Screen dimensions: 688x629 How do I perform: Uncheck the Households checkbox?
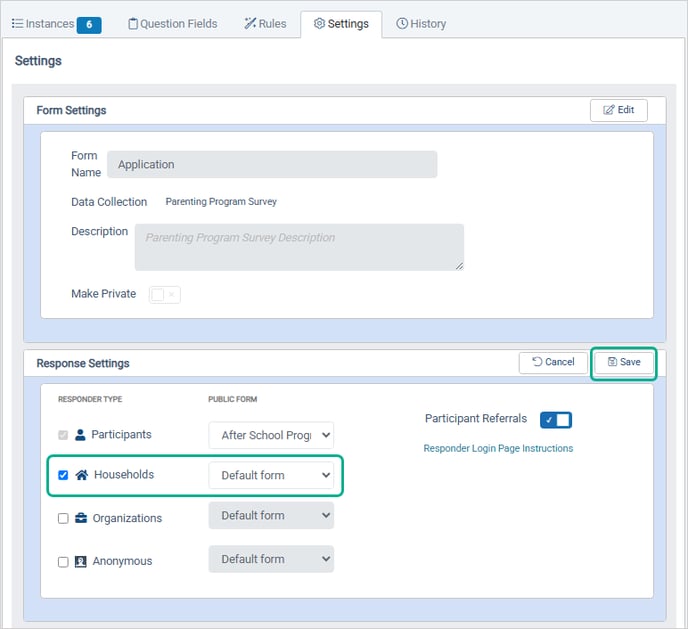coord(63,475)
